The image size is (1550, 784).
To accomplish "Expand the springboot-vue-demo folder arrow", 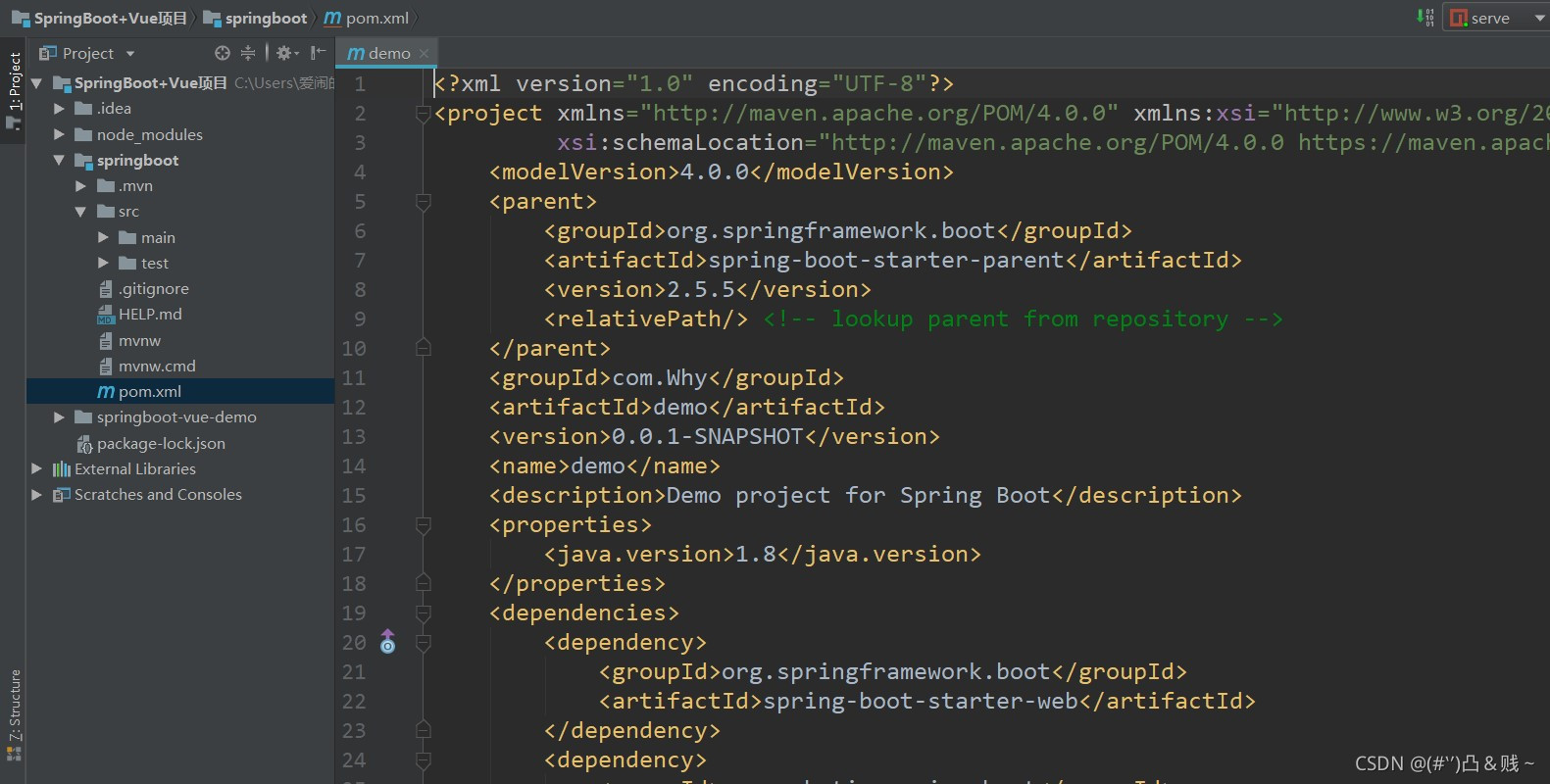I will (x=59, y=416).
